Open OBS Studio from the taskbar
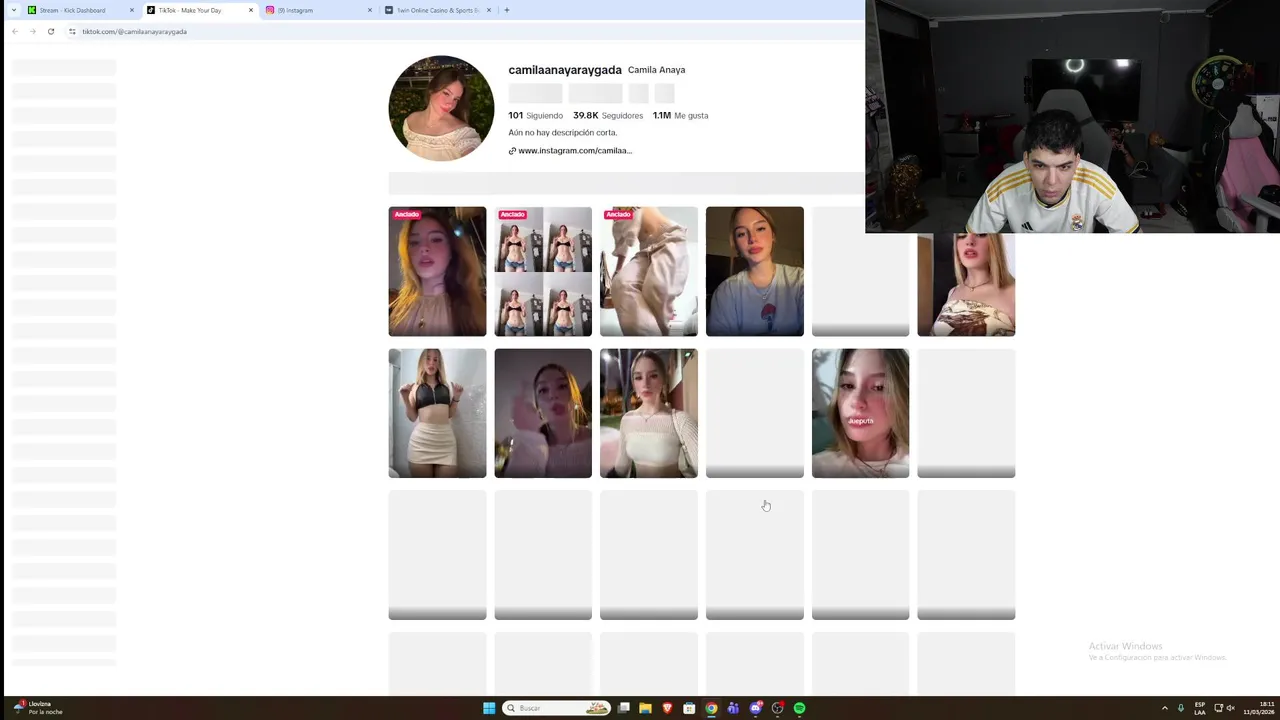The width and height of the screenshot is (1280, 720). [777, 708]
